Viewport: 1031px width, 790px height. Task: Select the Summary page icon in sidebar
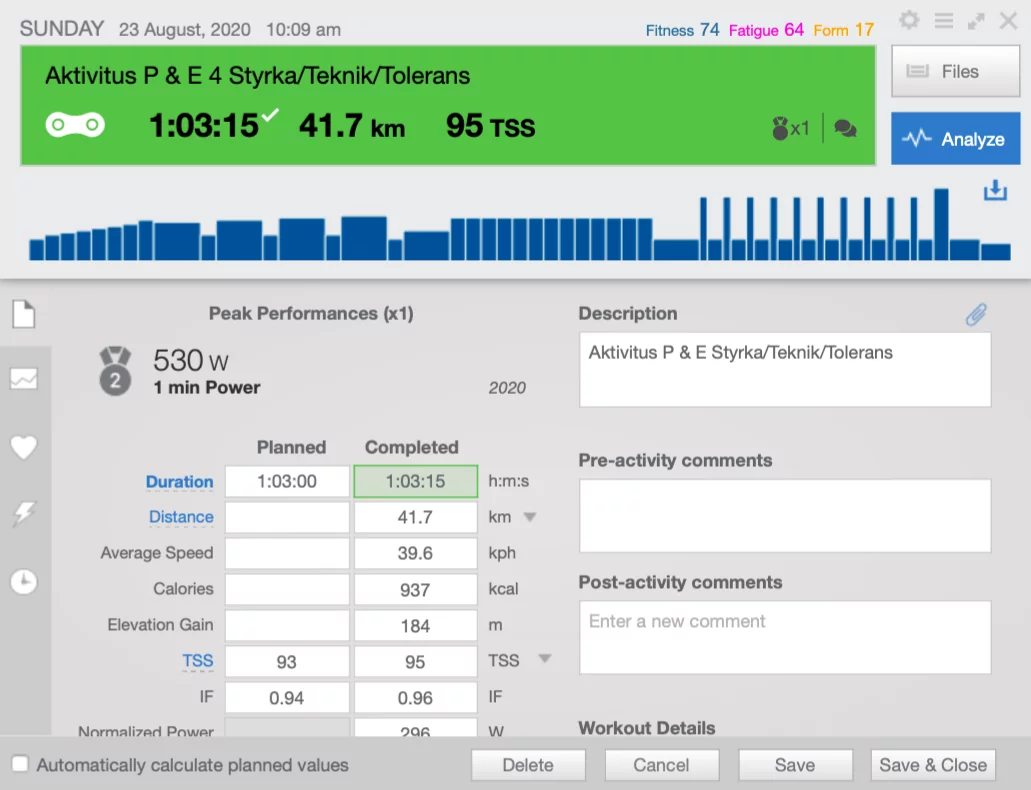tap(24, 314)
